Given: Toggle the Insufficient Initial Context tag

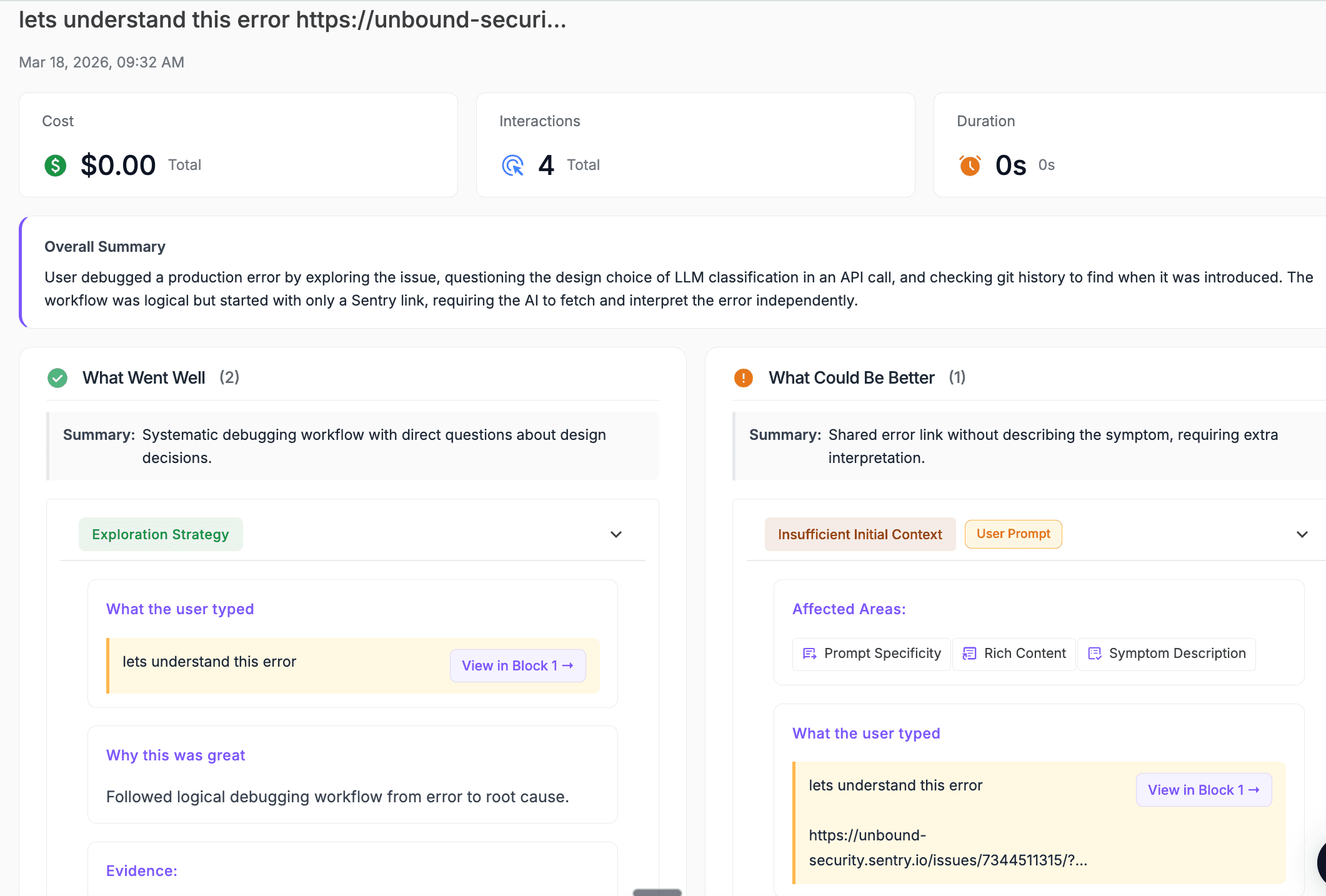Looking at the screenshot, I should click(860, 534).
